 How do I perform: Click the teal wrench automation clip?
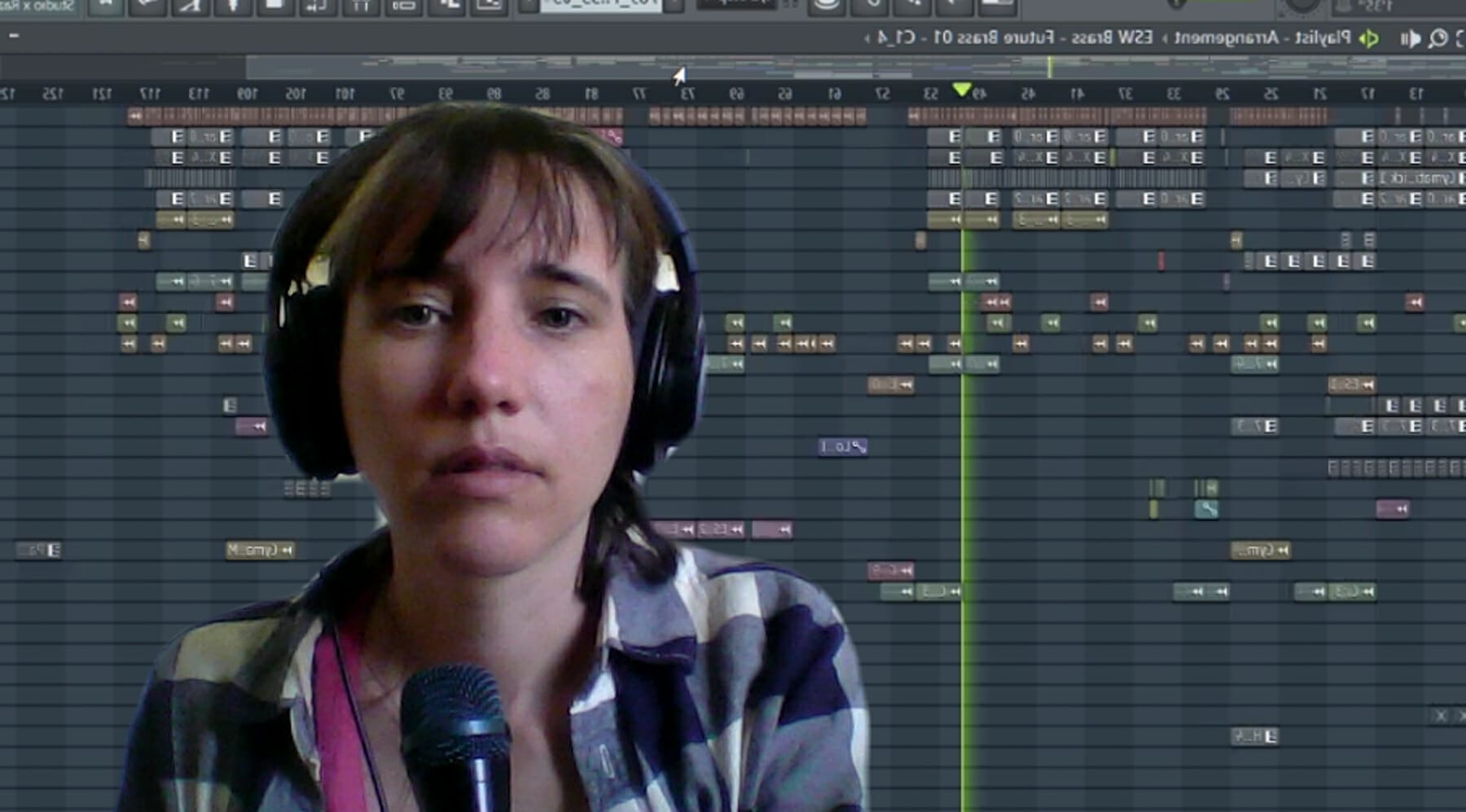point(1206,509)
